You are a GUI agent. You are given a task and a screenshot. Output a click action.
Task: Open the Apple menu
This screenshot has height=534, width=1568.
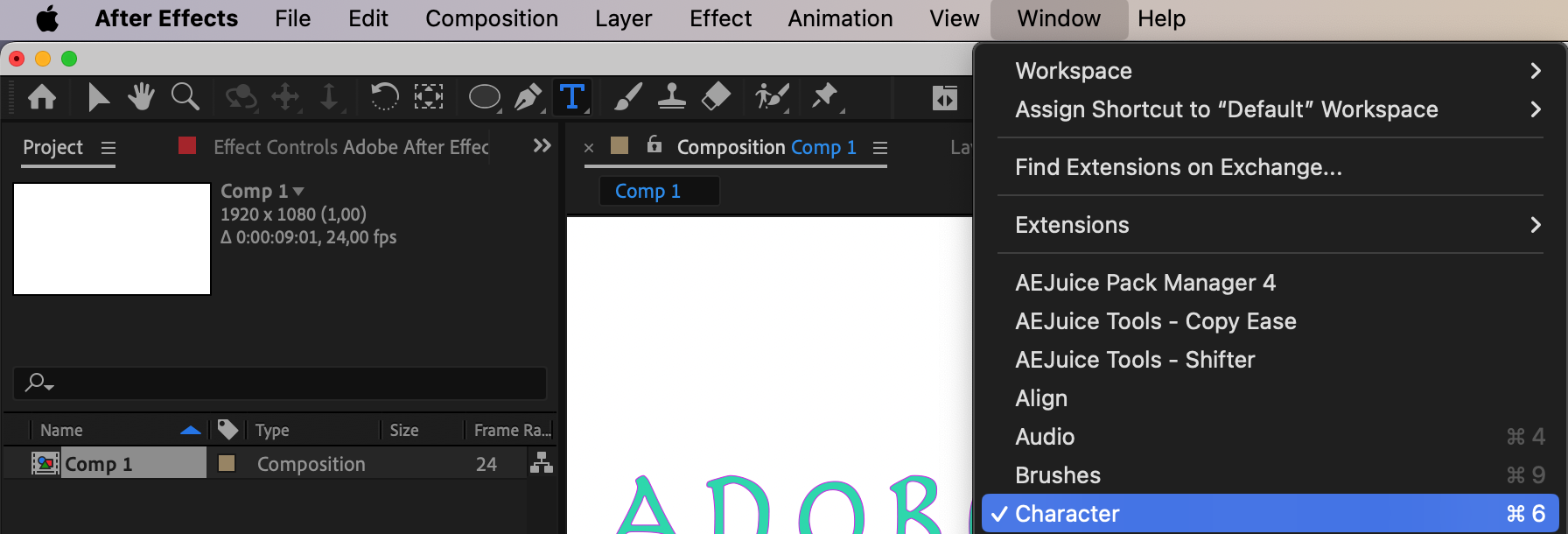click(47, 18)
